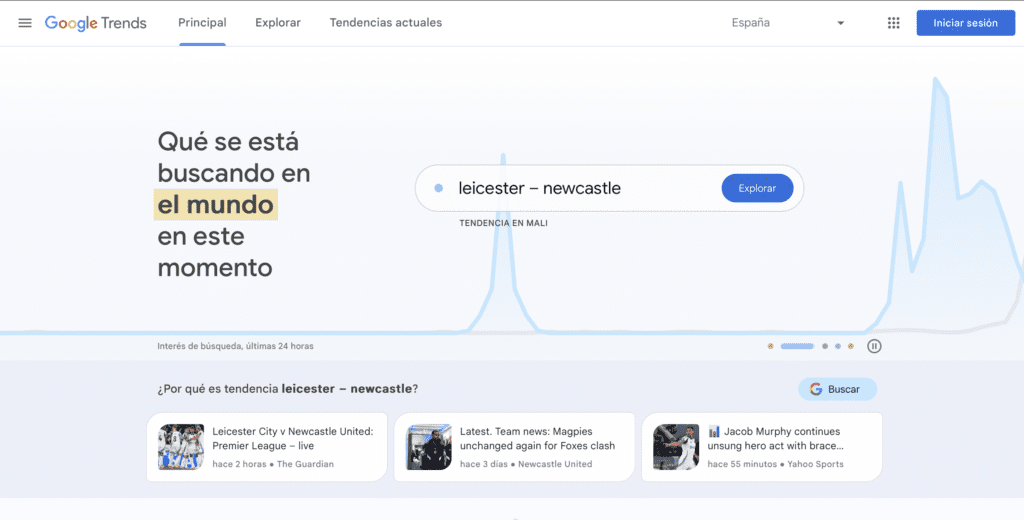1024x520 pixels.
Task: Click 'Interés de búsqueda, últimas 24 horas'
Action: 235,346
